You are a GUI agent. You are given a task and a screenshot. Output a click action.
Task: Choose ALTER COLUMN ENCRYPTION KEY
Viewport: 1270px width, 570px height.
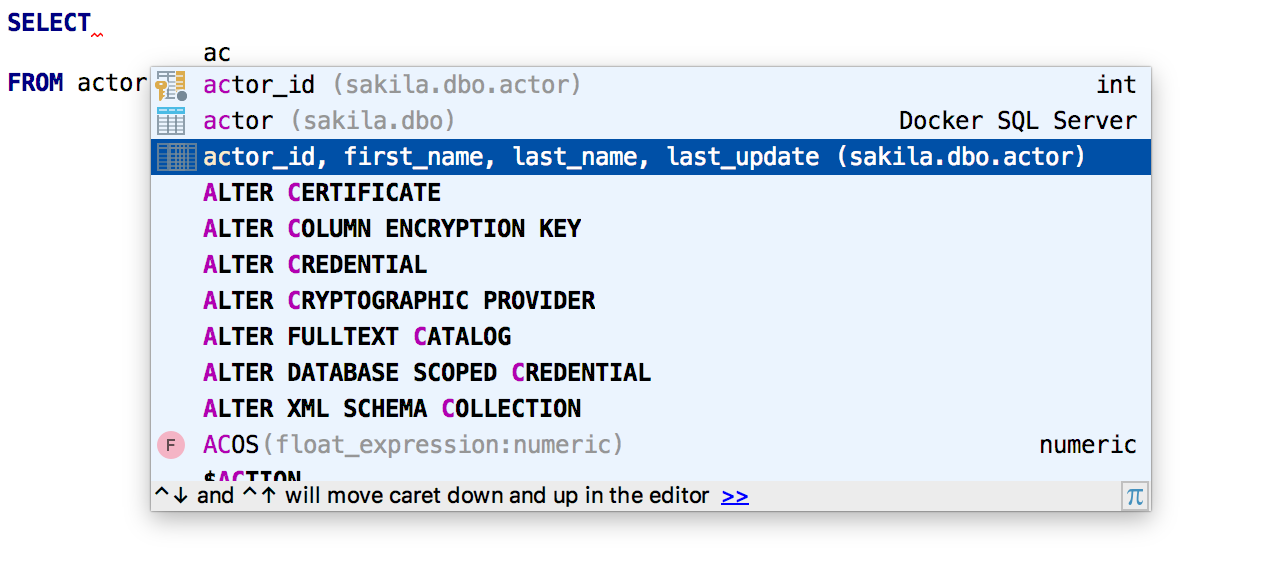[x=392, y=229]
